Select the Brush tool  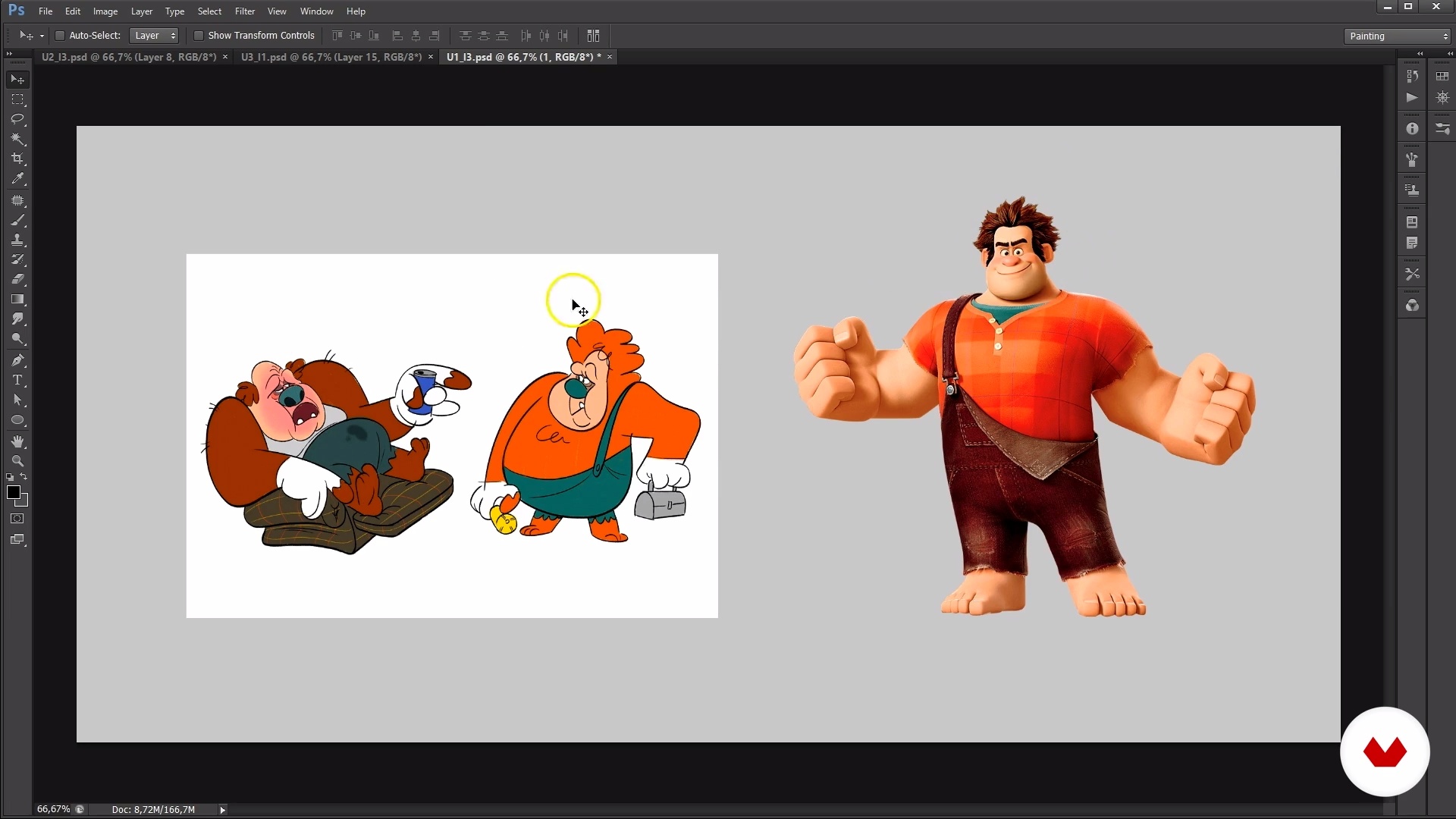[x=17, y=221]
